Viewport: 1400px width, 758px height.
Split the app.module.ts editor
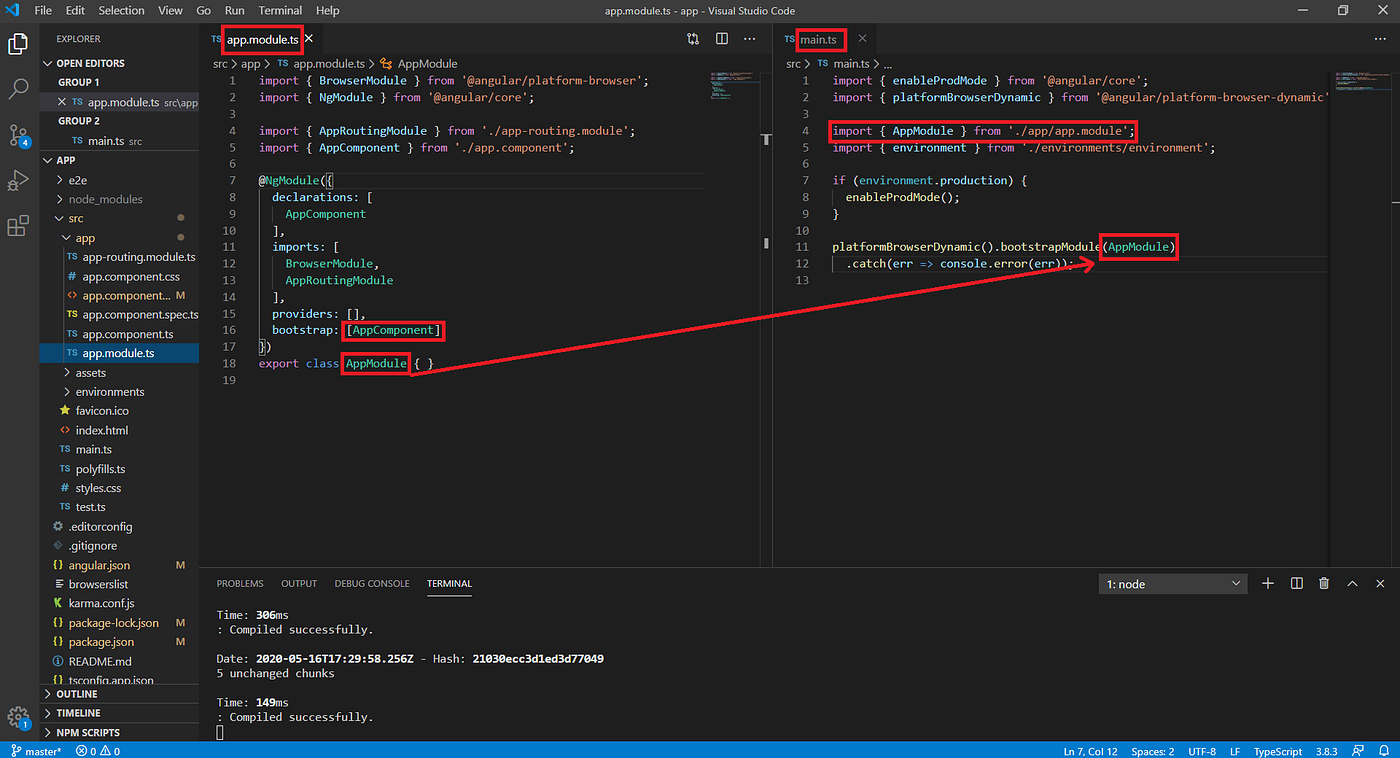click(722, 38)
